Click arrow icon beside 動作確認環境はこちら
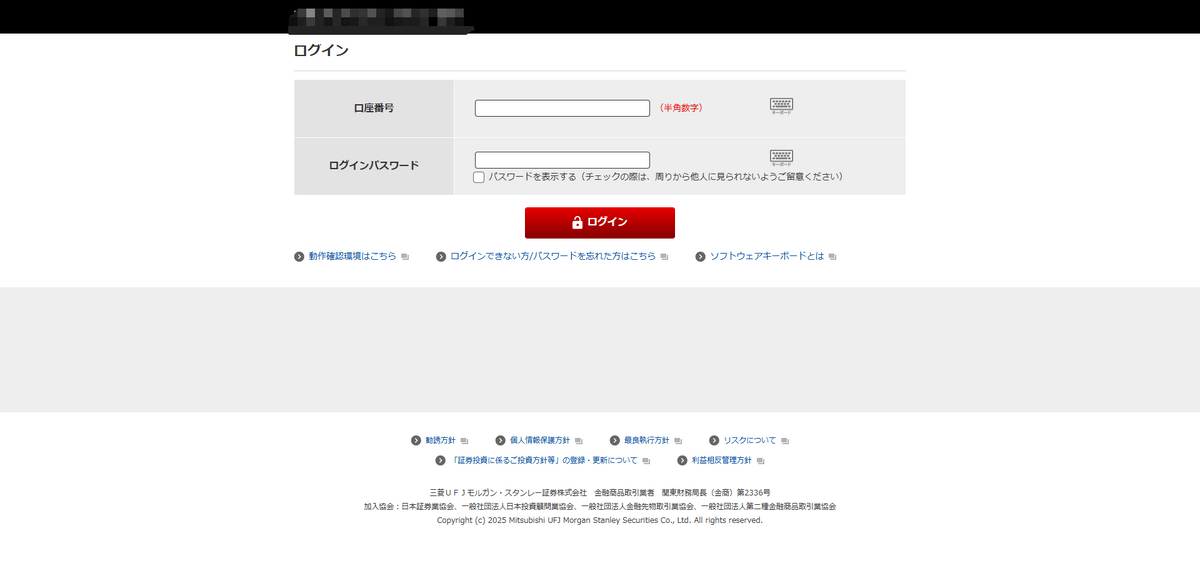The height and width of the screenshot is (569, 1200). [299, 256]
